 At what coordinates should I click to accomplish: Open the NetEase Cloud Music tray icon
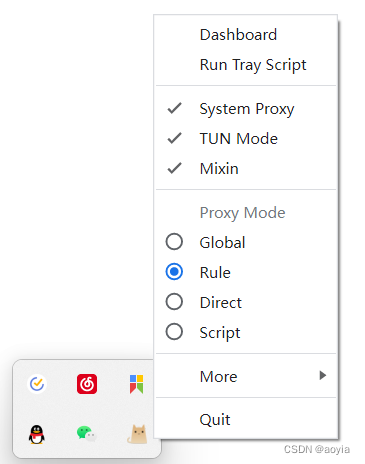[x=87, y=384]
